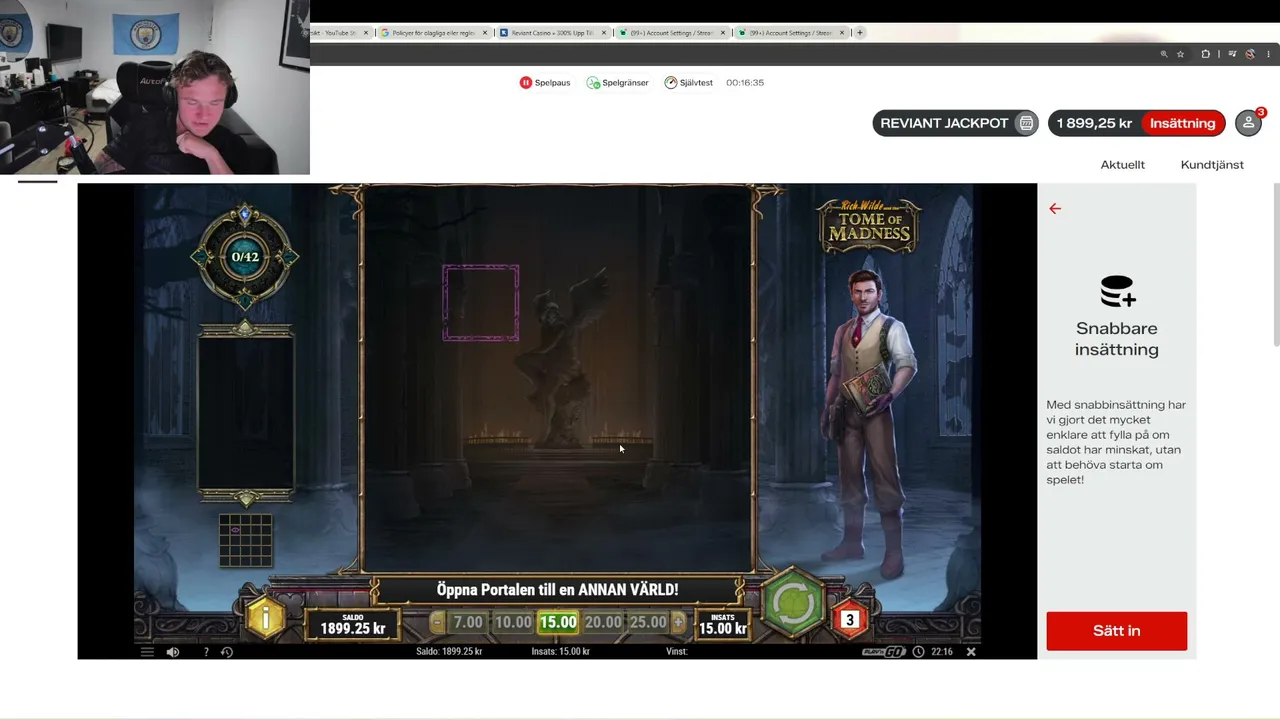Open the Kundtjänst customer service menu
Image resolution: width=1280 pixels, height=720 pixels.
[x=1212, y=165]
